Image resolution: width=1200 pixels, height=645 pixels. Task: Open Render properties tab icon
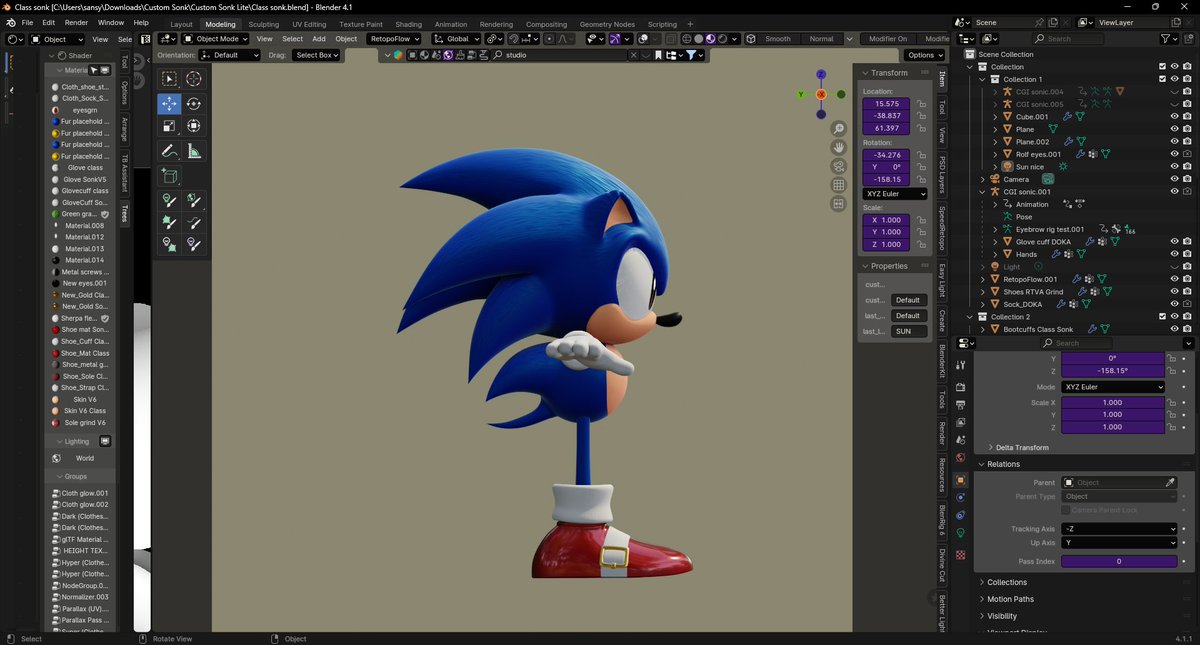pyautogui.click(x=960, y=386)
